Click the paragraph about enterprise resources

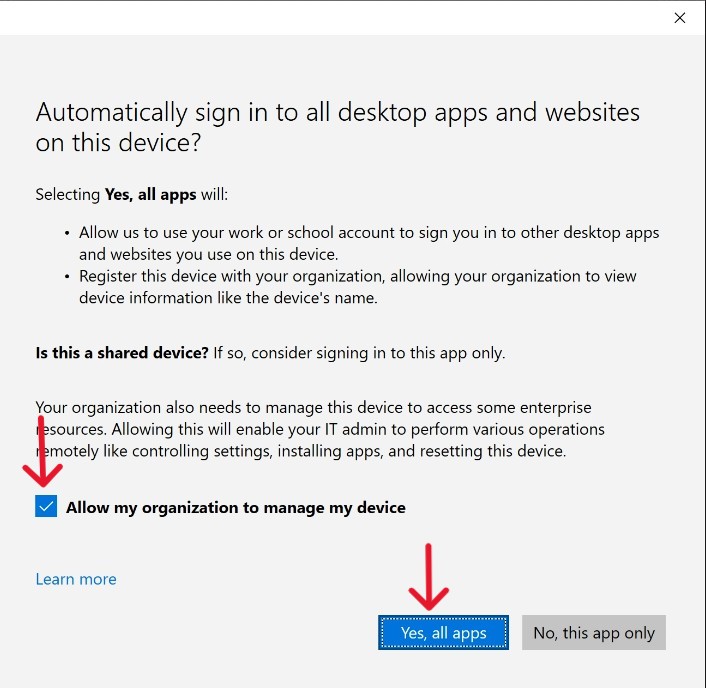[x=320, y=429]
